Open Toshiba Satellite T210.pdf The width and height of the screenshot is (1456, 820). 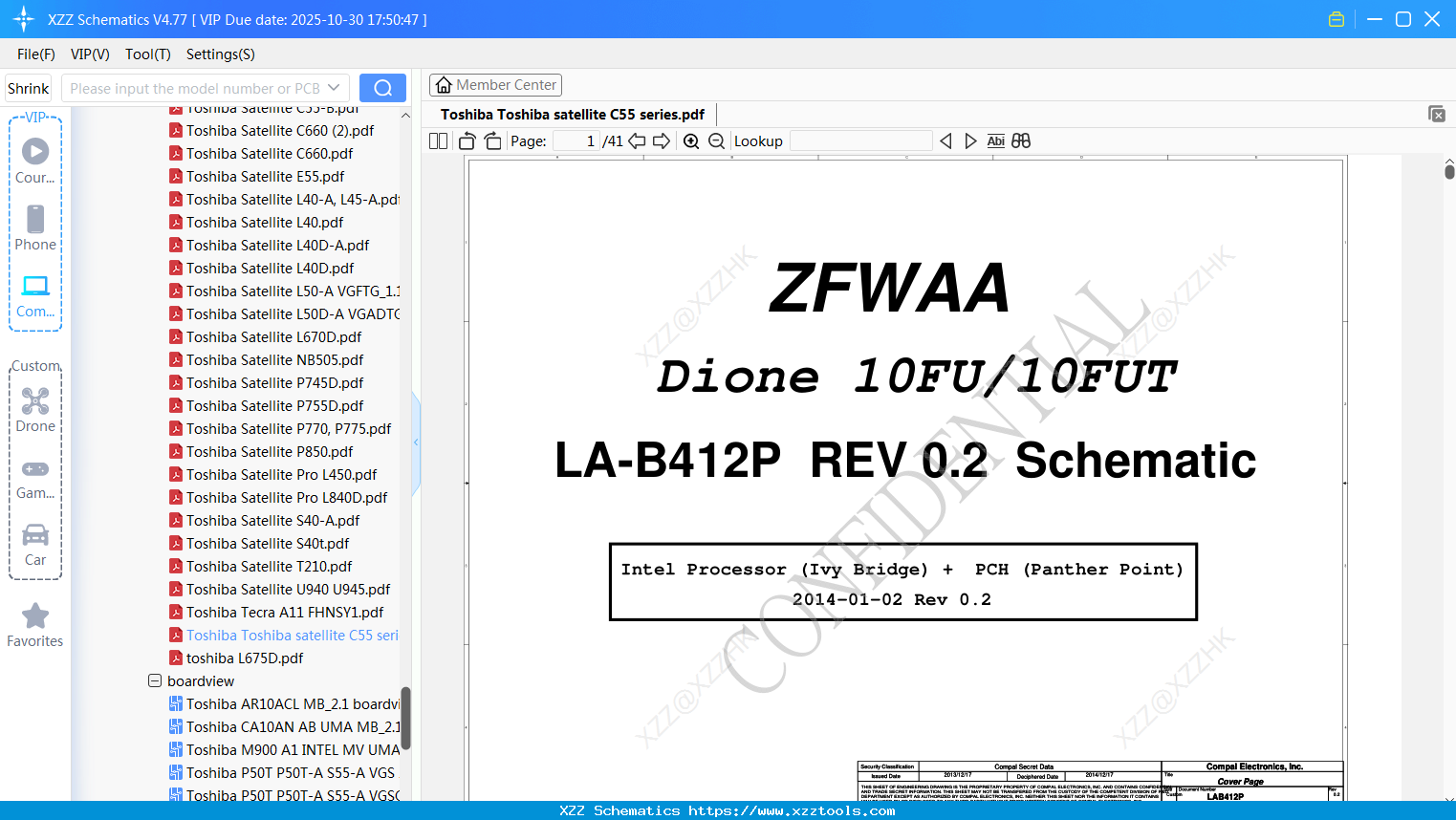coord(260,567)
